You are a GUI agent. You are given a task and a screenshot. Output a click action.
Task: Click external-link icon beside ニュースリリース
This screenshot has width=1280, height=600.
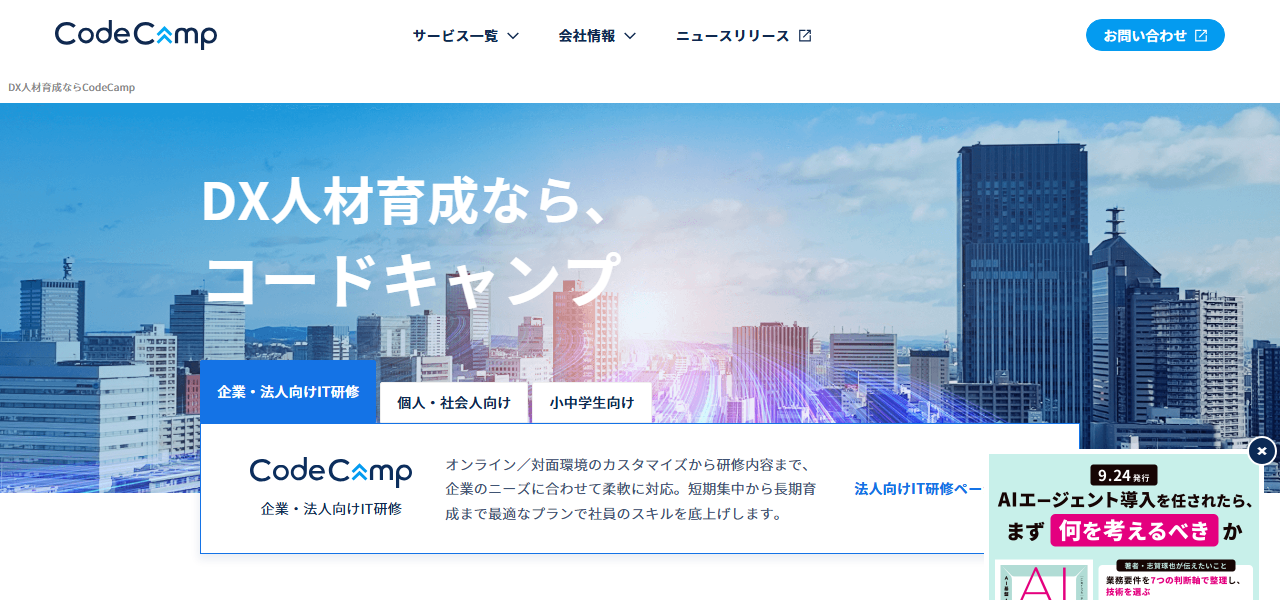[x=805, y=36]
